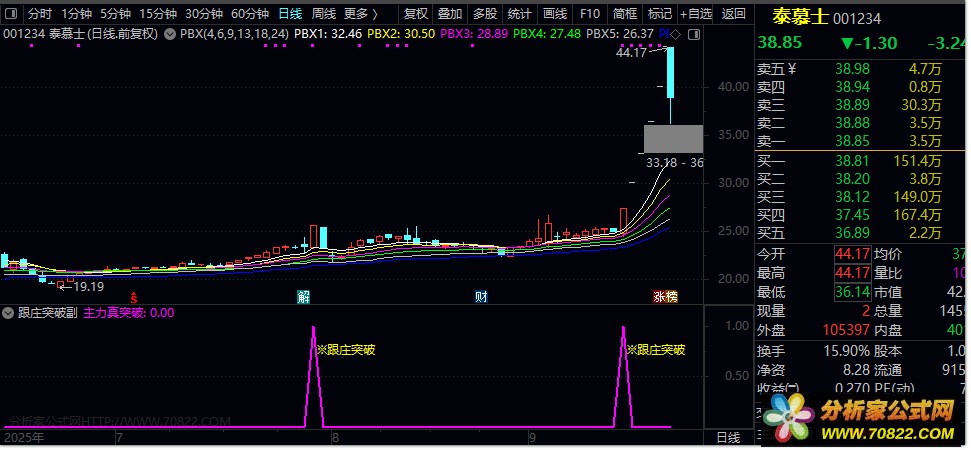This screenshot has height=450, width=971.
Task: Click the gray gap rectangle on chart
Action: click(x=673, y=139)
